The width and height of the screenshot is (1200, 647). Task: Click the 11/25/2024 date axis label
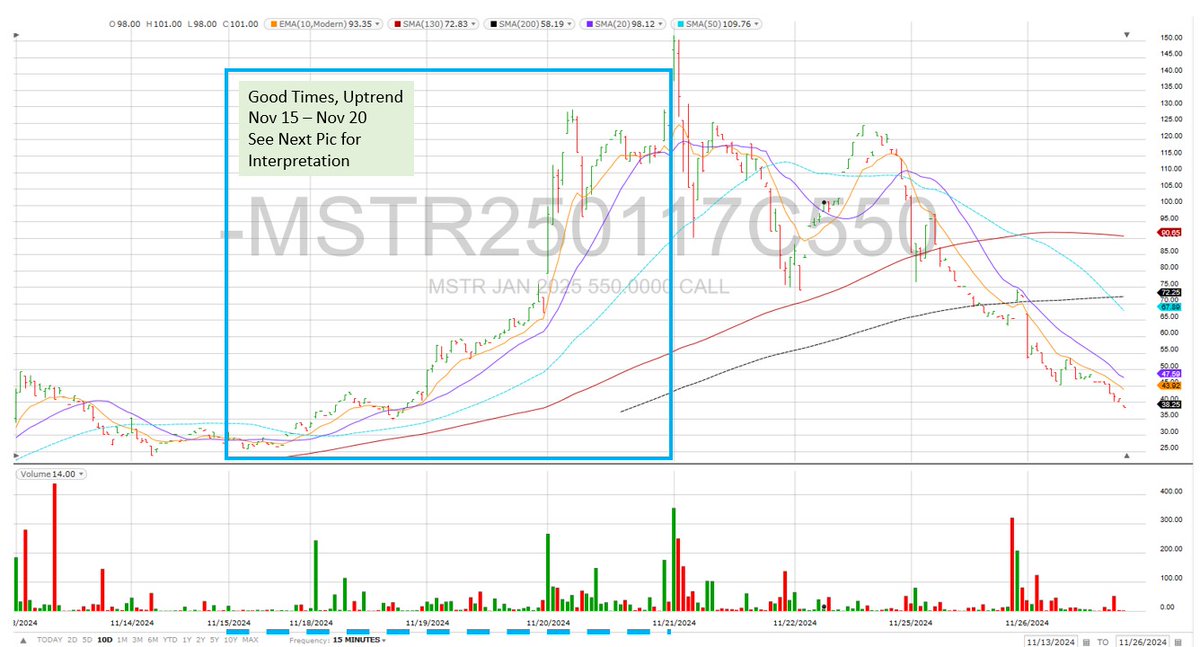pyautogui.click(x=910, y=621)
